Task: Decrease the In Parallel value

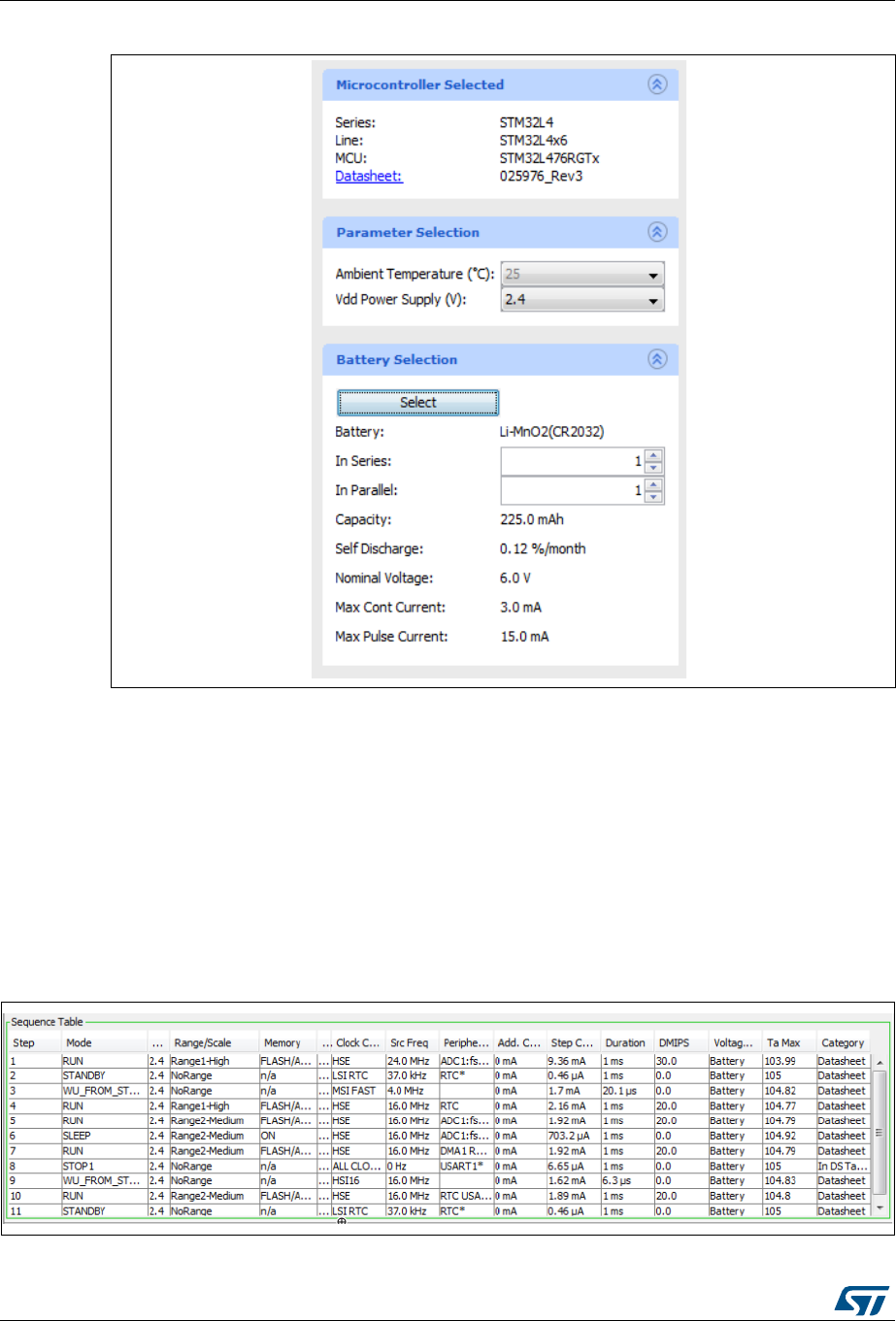Action: pos(654,497)
